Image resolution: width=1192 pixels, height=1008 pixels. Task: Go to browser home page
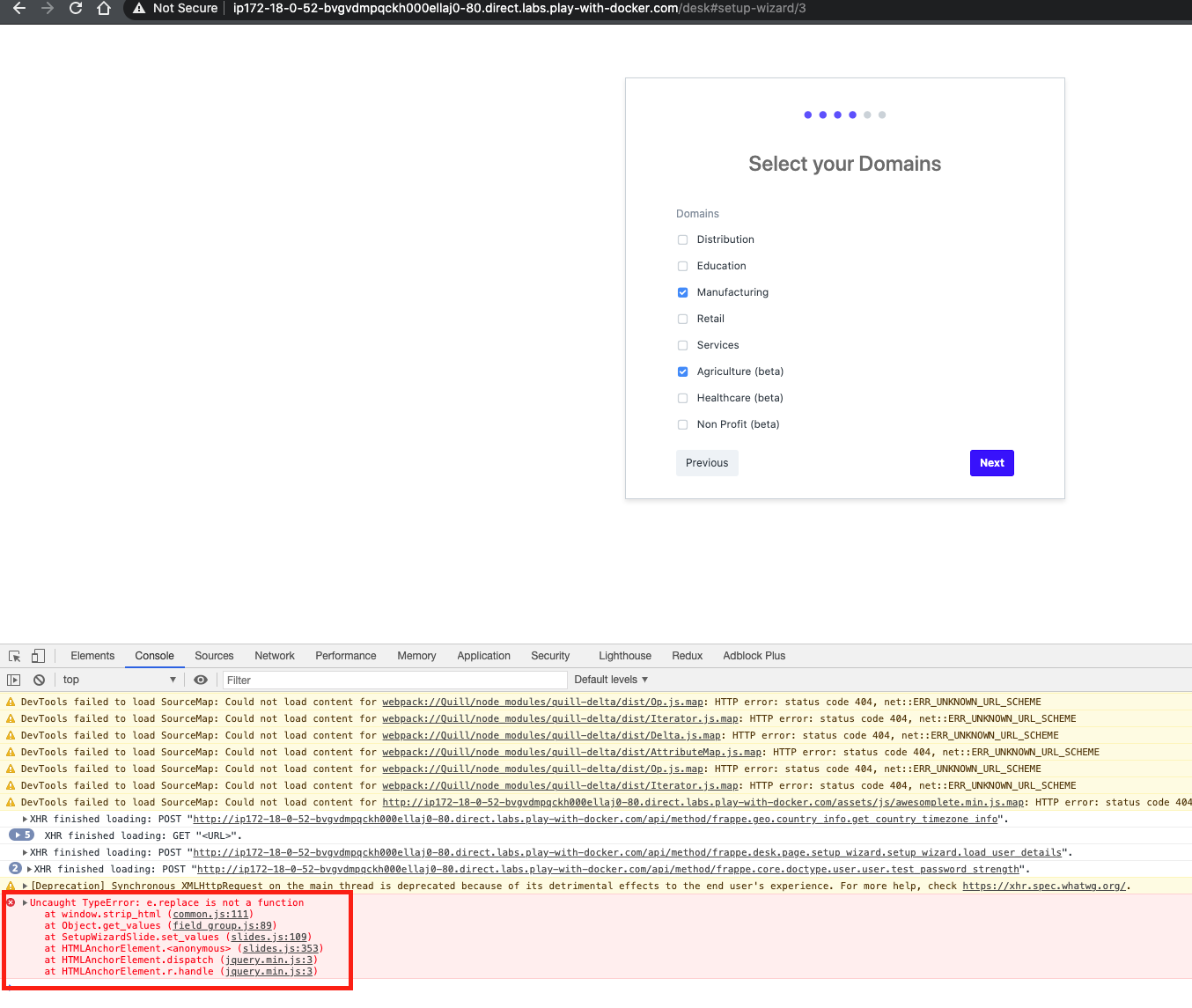point(104,9)
